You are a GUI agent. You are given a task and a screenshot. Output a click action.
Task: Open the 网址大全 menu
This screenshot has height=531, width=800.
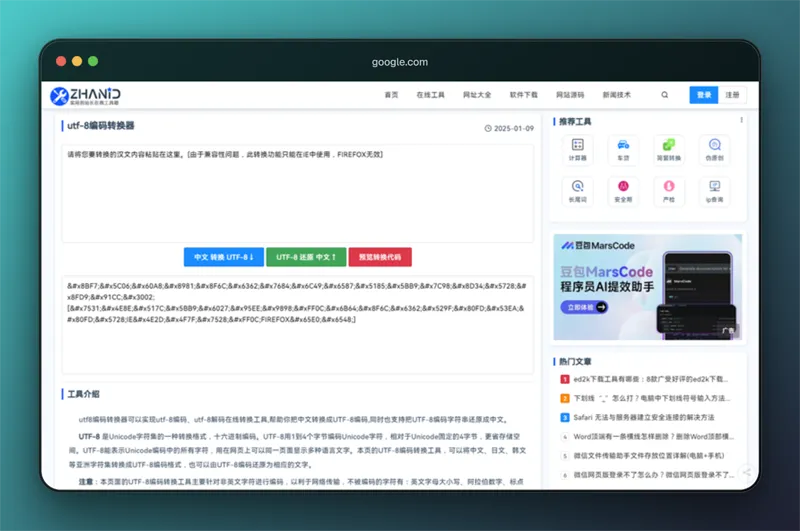(477, 95)
